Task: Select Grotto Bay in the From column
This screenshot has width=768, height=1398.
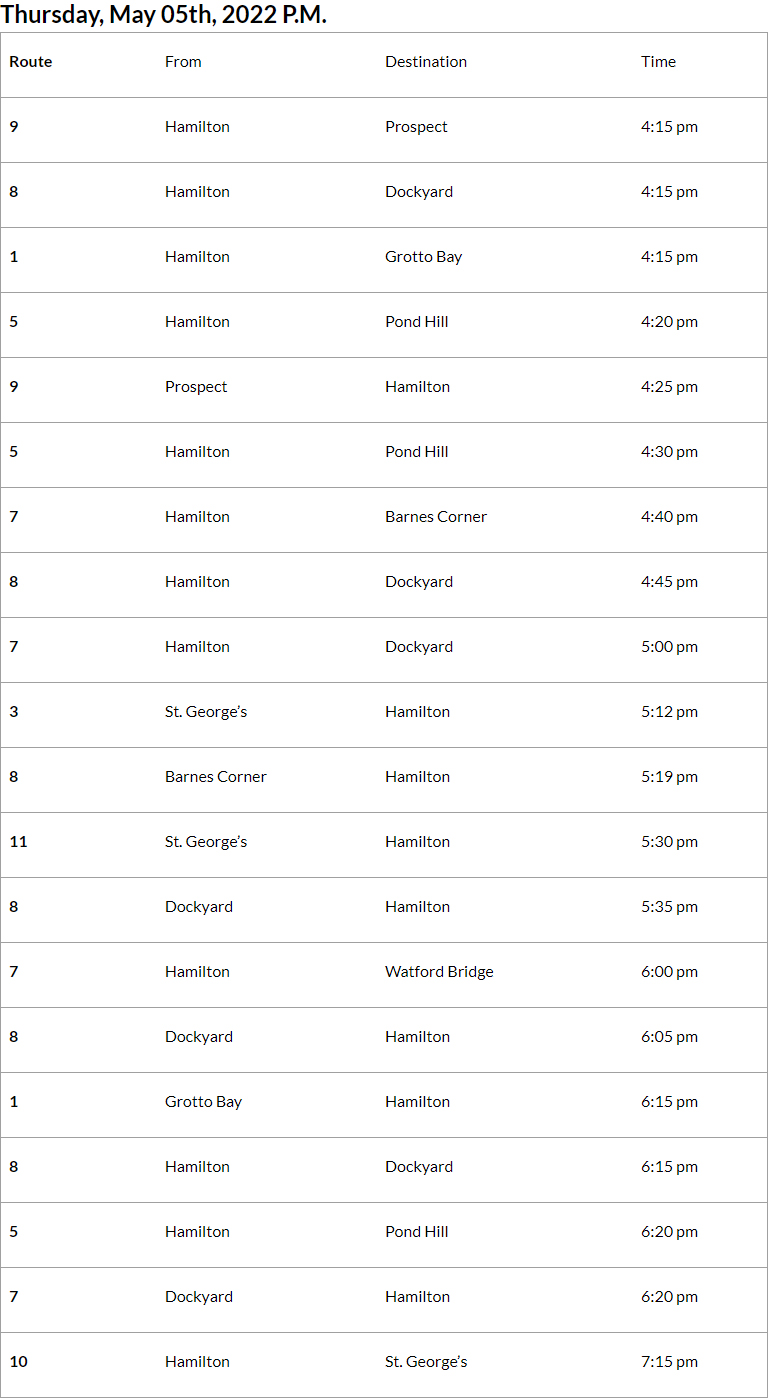Action: tap(203, 1102)
